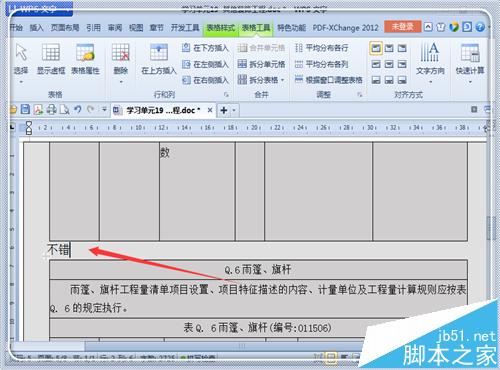Screen dimensions: 500x370
Task: Open the Special Features (特色功能) tab
Action: (x=292, y=27)
